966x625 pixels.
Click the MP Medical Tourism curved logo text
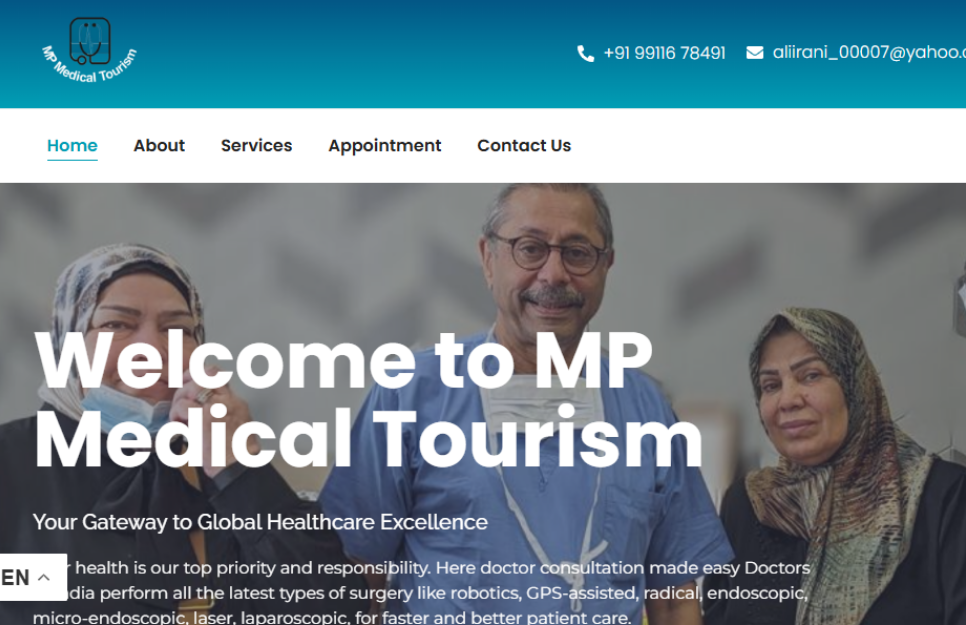90,67
